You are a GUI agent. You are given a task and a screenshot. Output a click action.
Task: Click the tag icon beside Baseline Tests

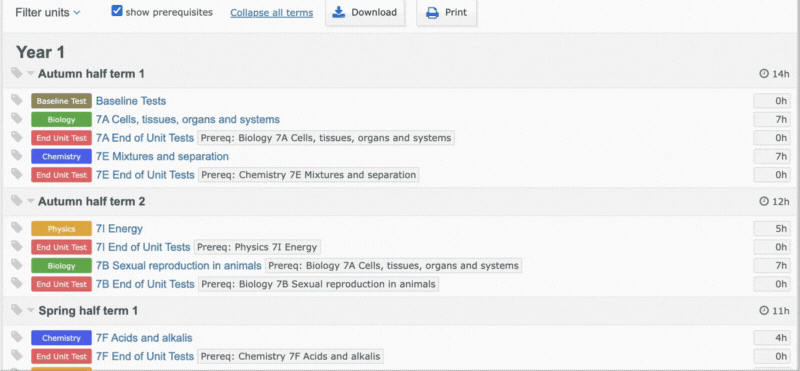click(17, 100)
